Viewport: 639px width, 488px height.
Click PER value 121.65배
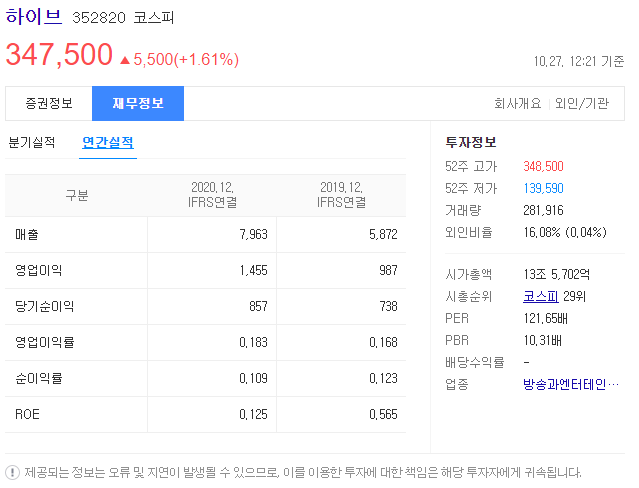point(546,318)
